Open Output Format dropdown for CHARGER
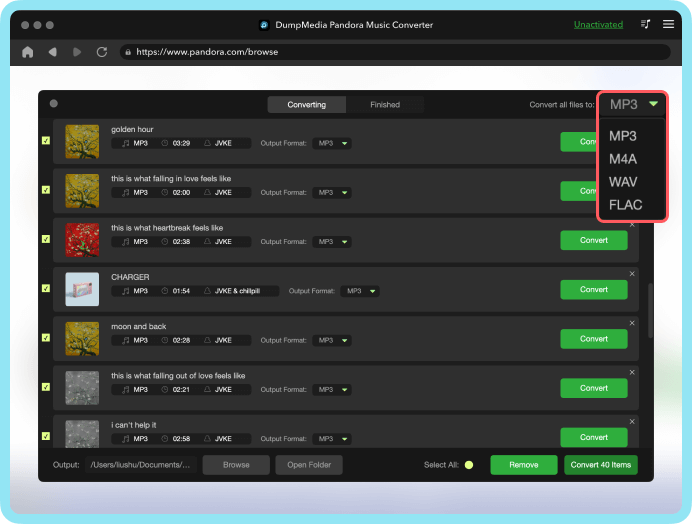692x524 pixels. [x=360, y=291]
